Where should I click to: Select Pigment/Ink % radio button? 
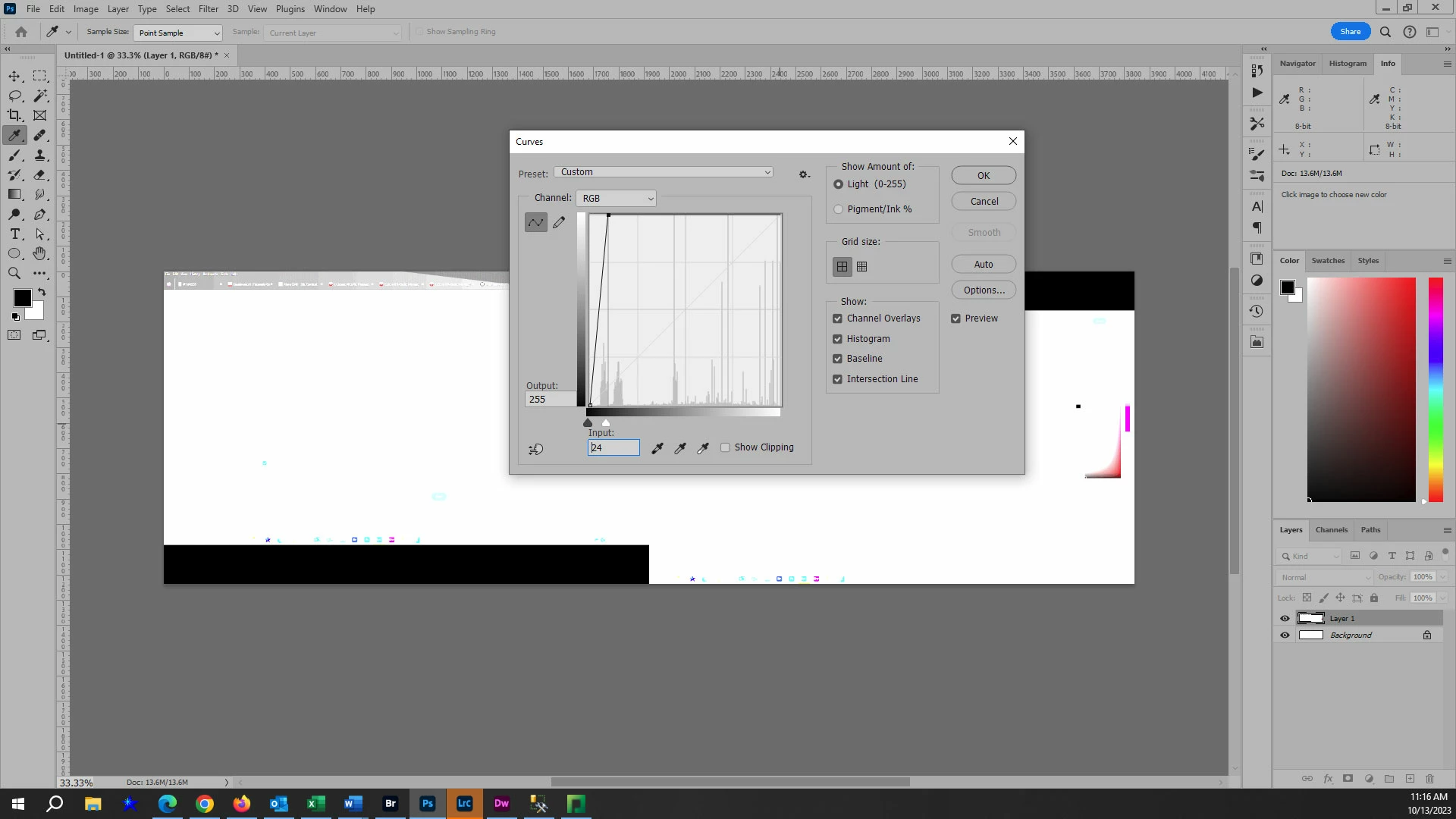click(x=839, y=209)
